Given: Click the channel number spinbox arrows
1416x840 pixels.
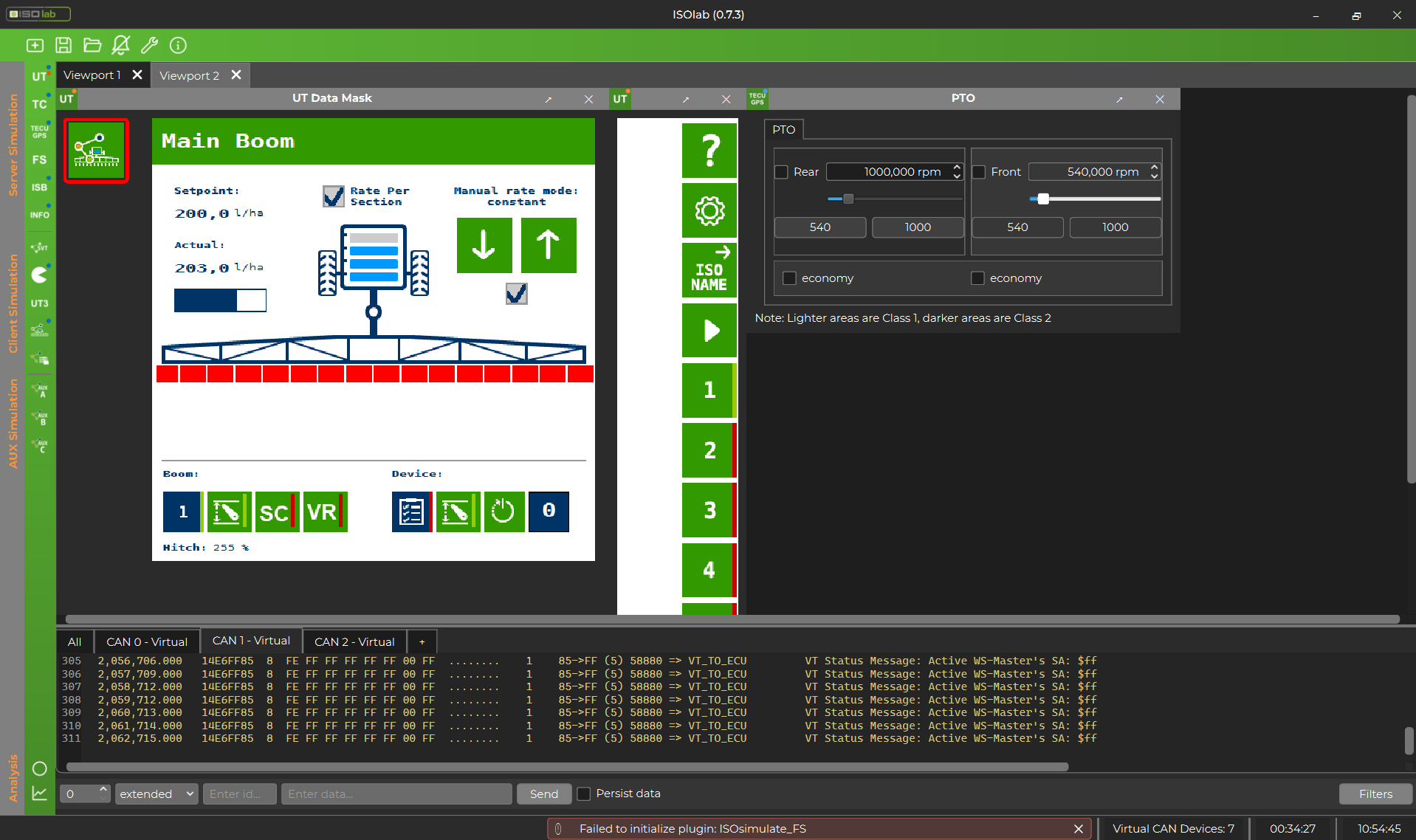Looking at the screenshot, I should pyautogui.click(x=103, y=793).
